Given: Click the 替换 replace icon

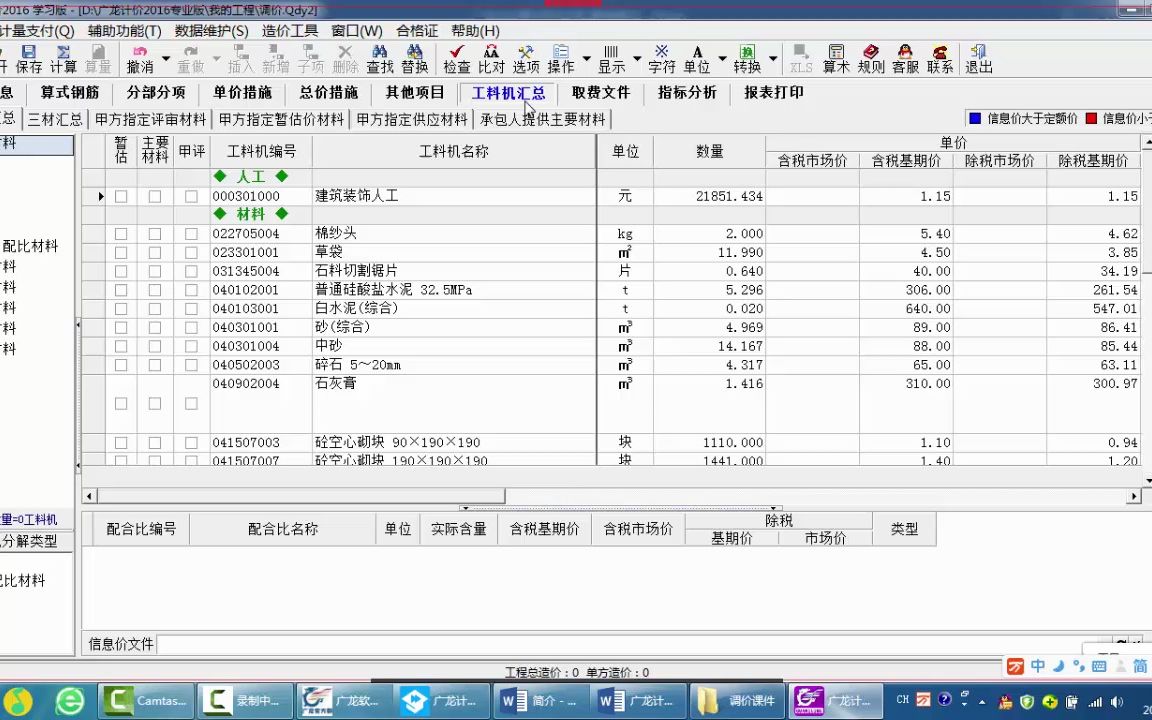Looking at the screenshot, I should 415,59.
